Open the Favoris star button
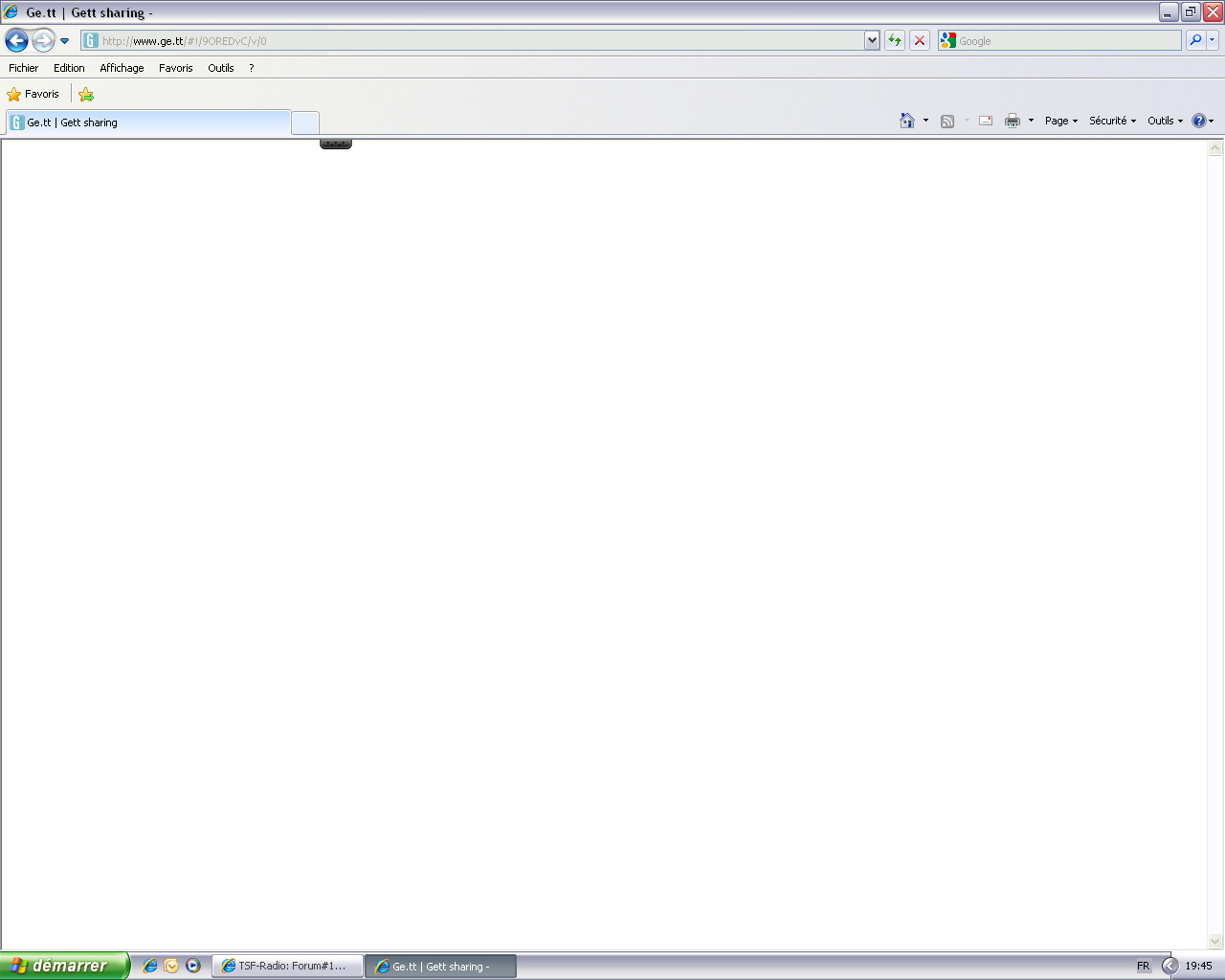1225x980 pixels. 33,94
